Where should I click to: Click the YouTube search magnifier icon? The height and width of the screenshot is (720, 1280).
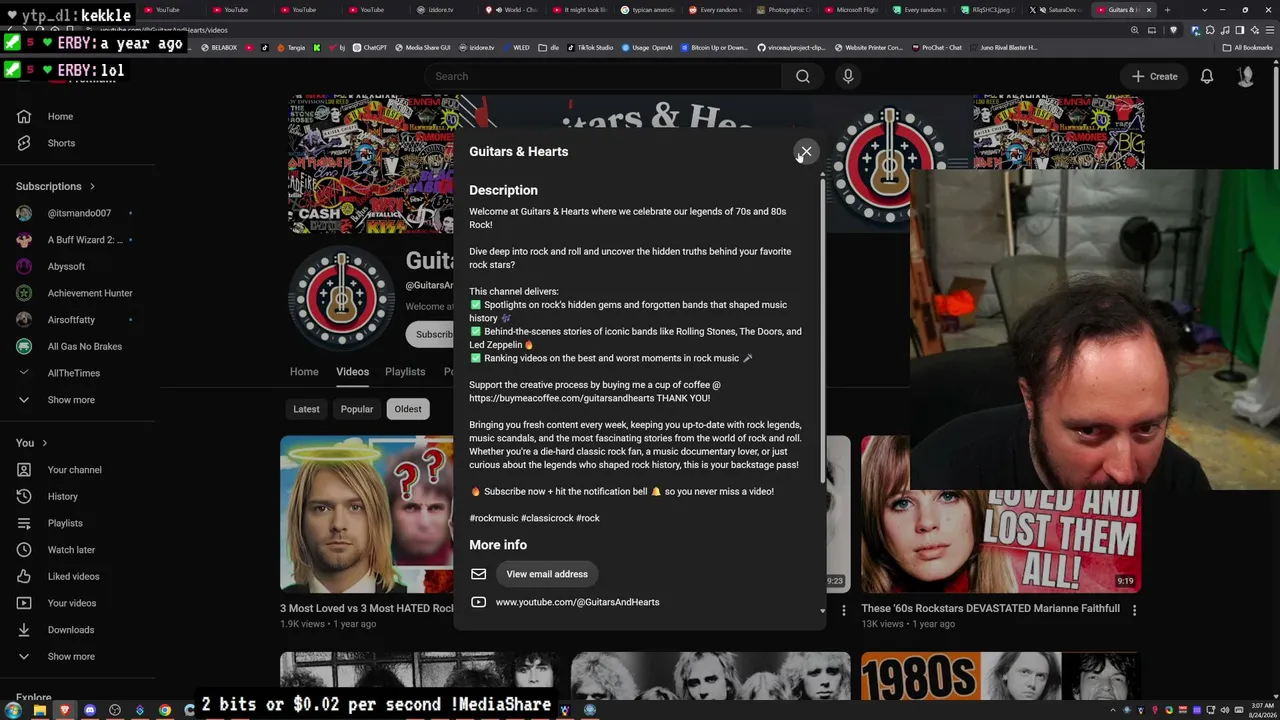pyautogui.click(x=803, y=76)
